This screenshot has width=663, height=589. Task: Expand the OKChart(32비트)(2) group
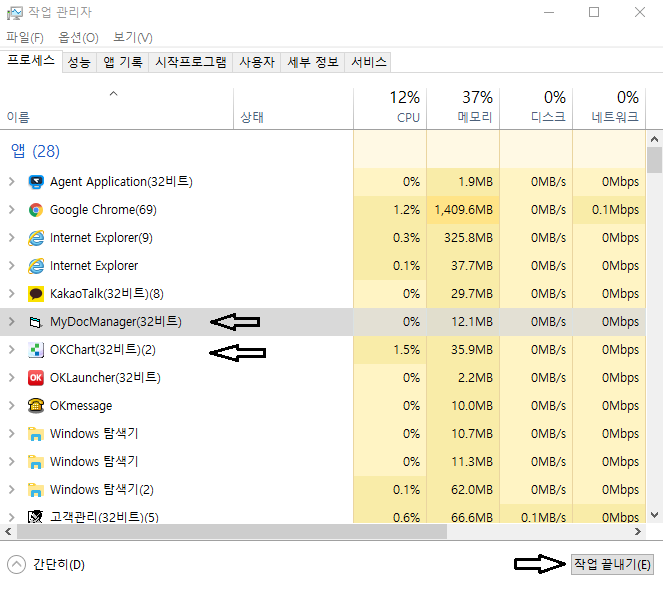(x=12, y=350)
